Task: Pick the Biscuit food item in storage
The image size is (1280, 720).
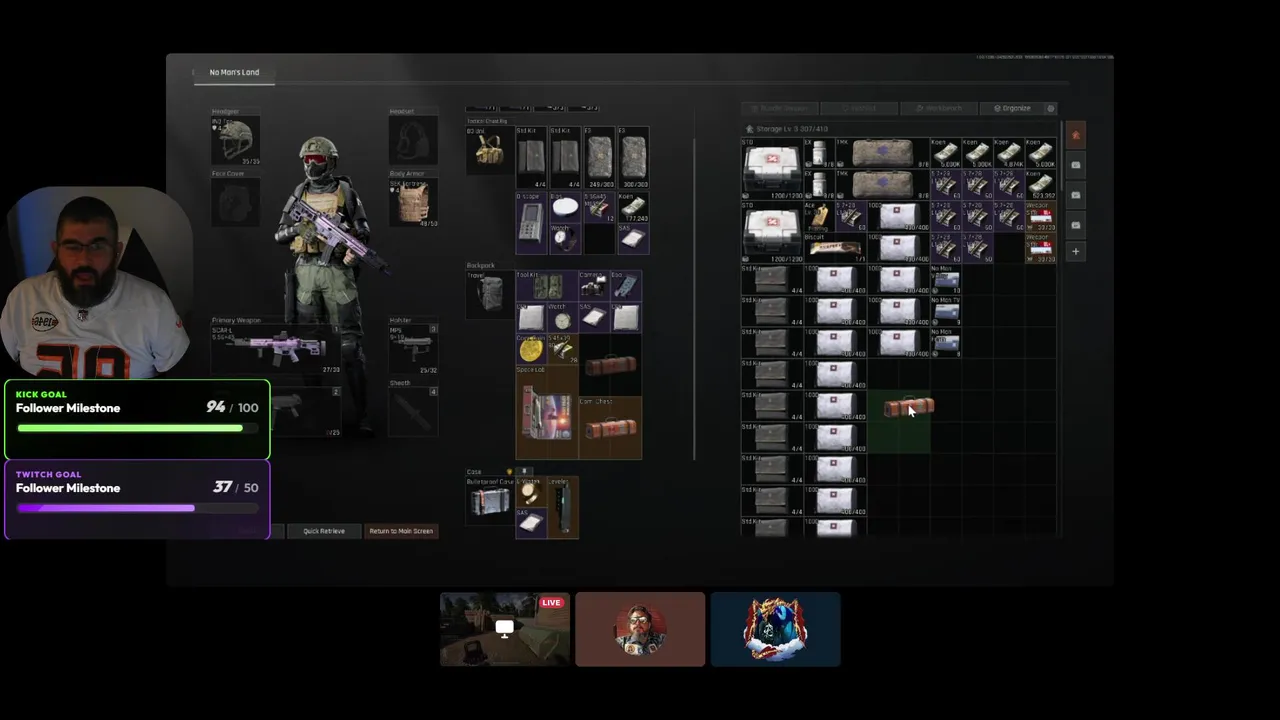Action: (x=834, y=248)
